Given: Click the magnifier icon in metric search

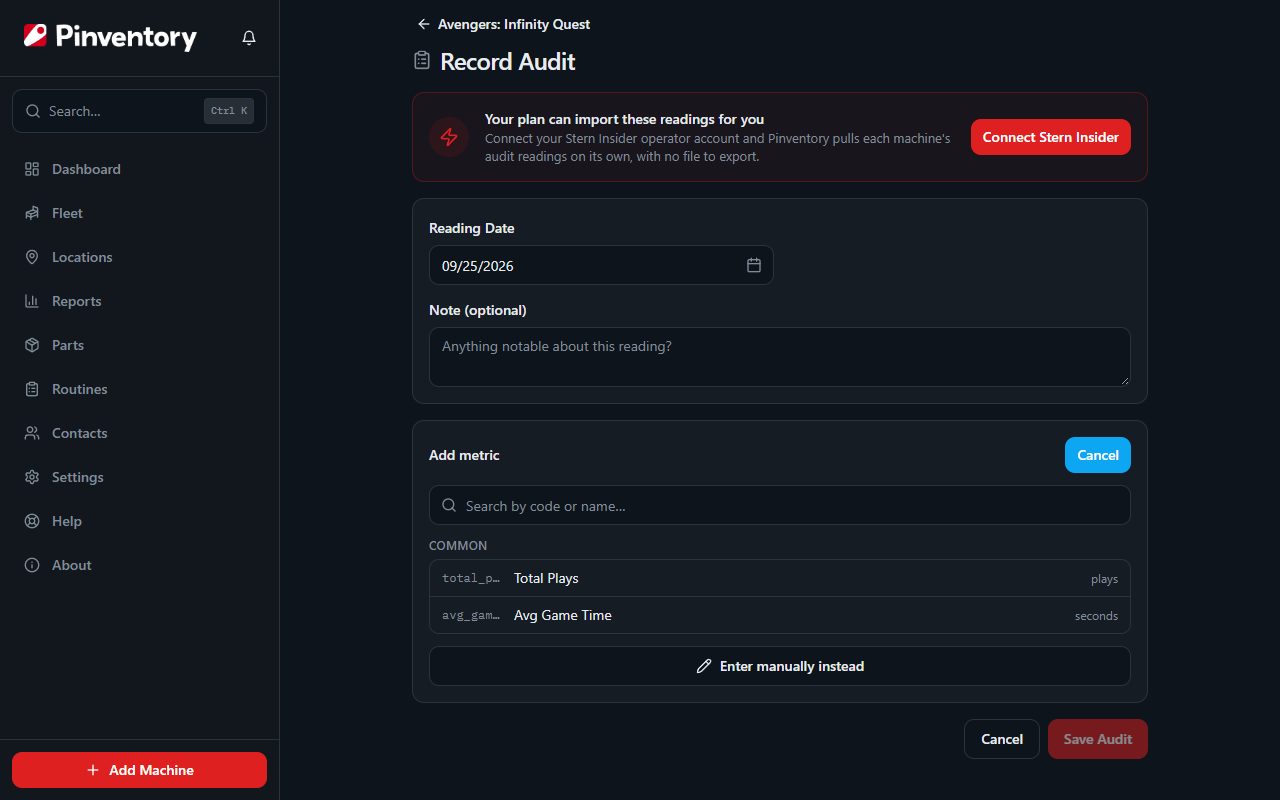Looking at the screenshot, I should tap(449, 506).
